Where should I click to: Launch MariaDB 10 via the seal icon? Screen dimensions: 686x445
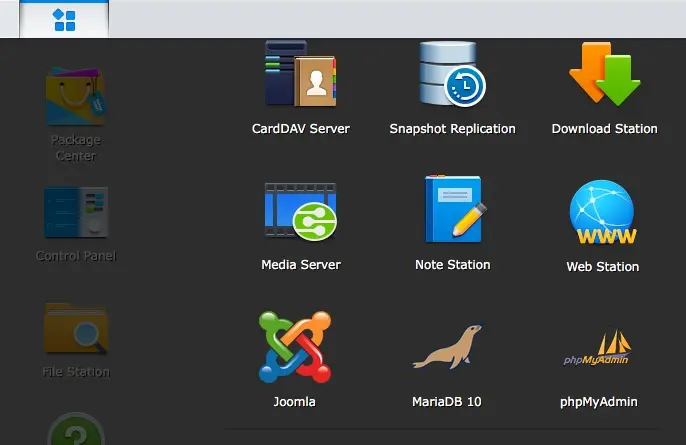[447, 348]
